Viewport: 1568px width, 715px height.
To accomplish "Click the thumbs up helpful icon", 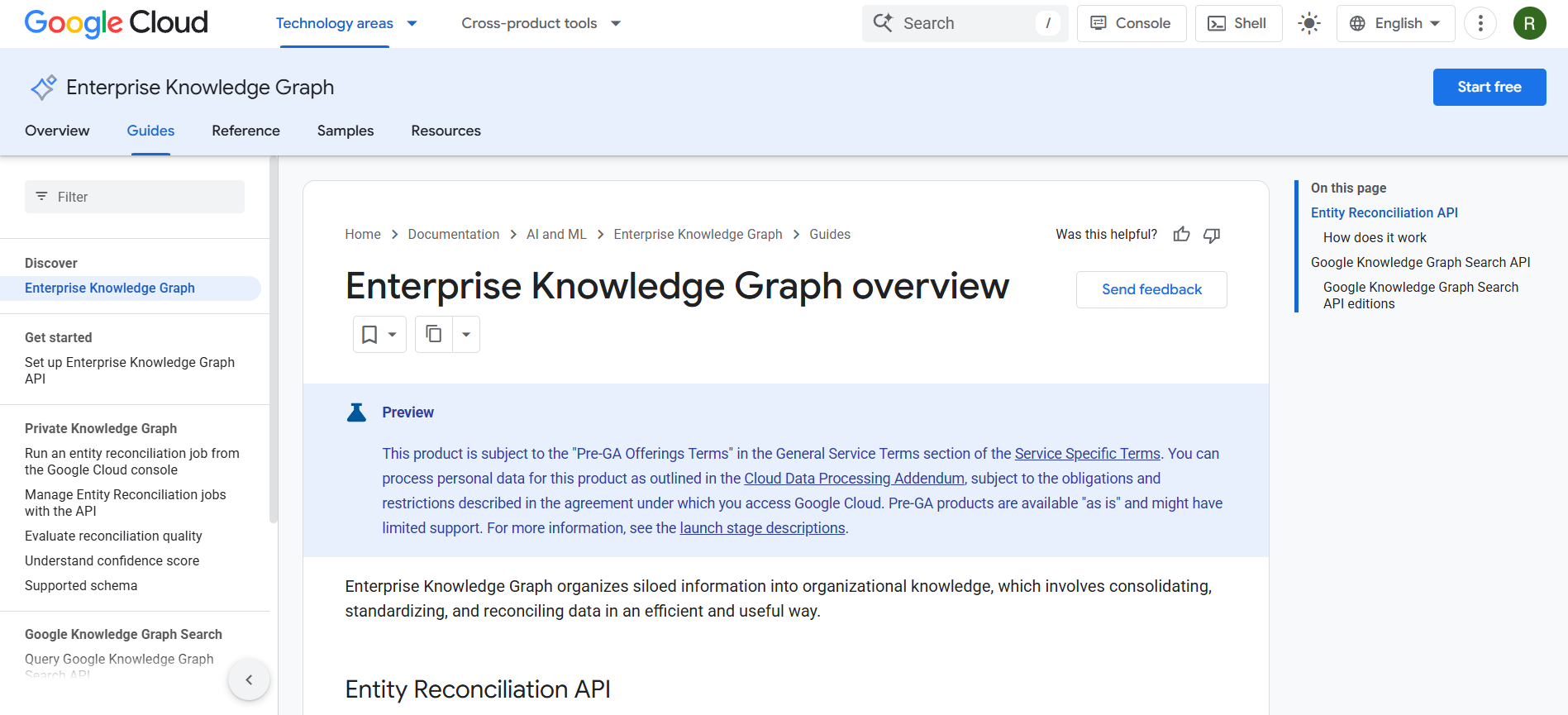I will pos(1182,235).
